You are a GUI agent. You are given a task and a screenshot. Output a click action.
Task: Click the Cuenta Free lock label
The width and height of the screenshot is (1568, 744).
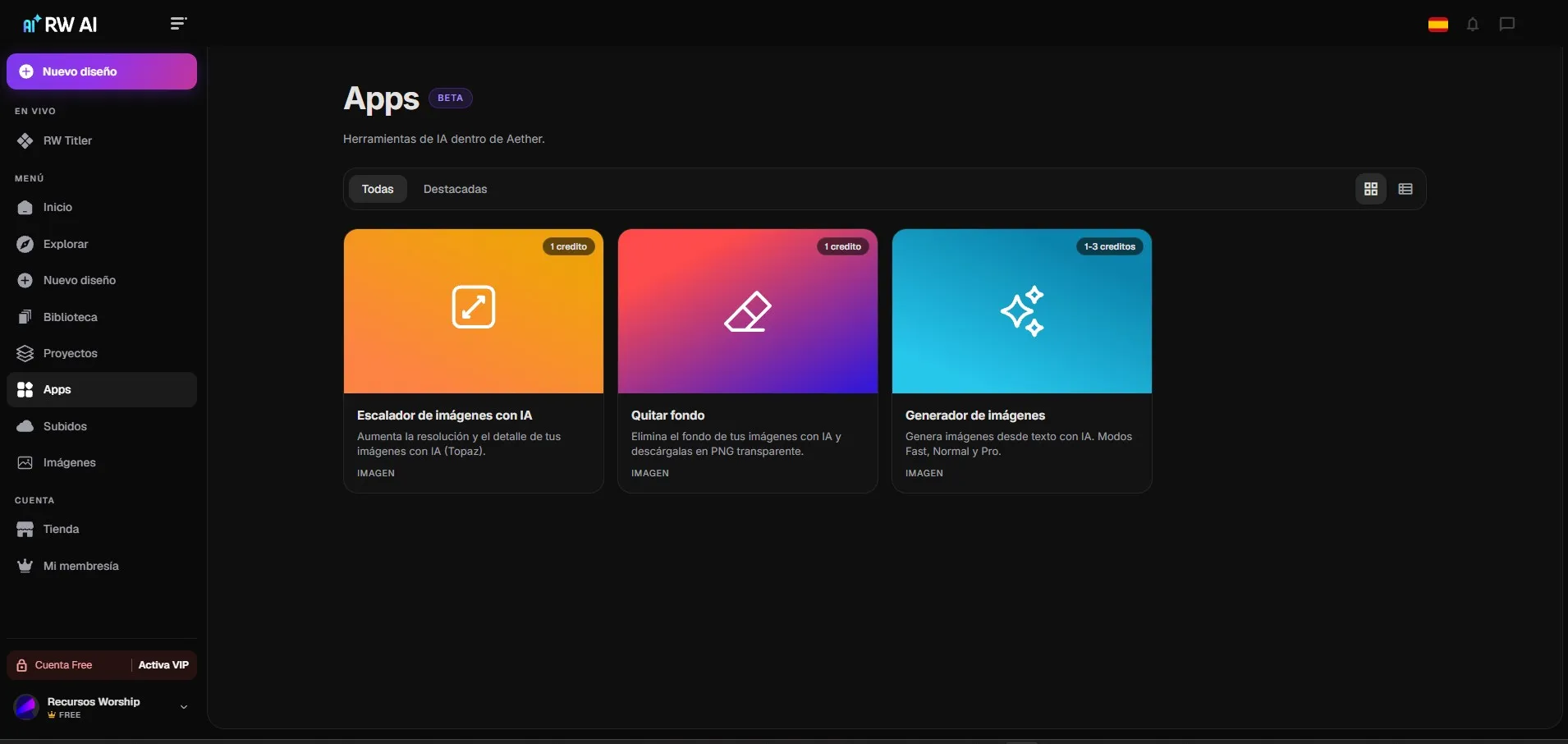coord(55,665)
